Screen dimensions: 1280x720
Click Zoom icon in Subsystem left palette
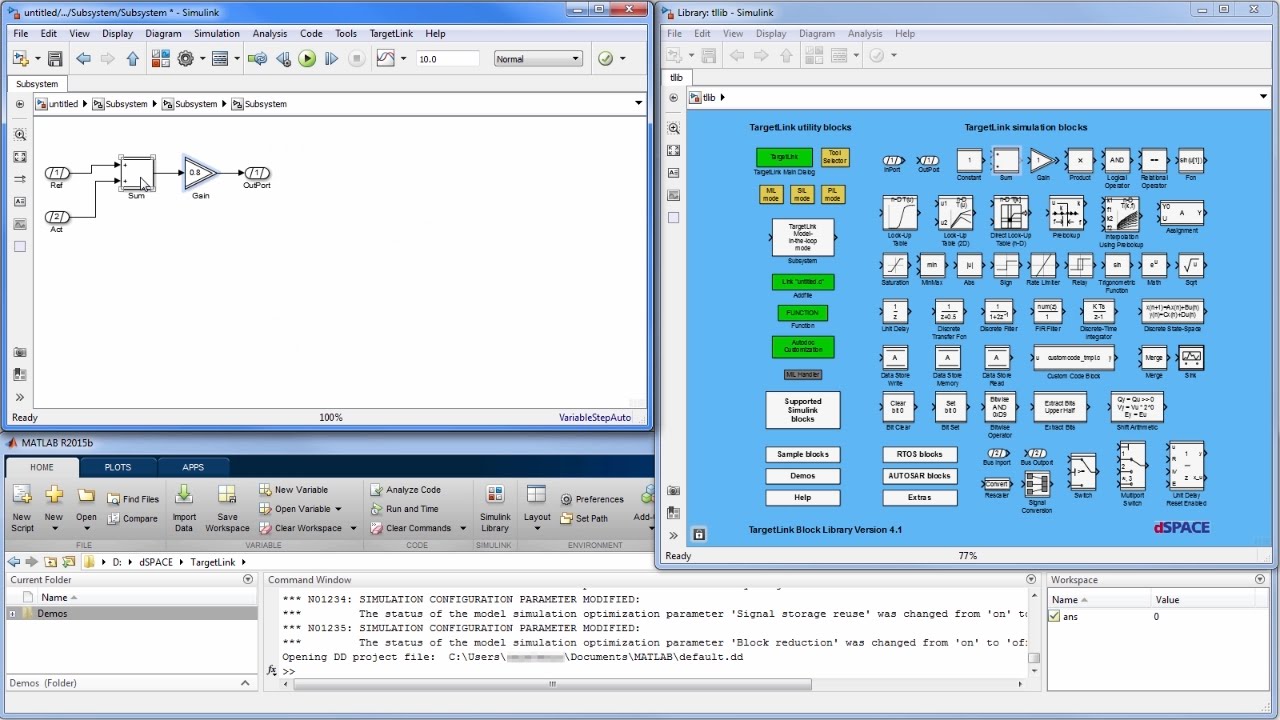click(19, 135)
